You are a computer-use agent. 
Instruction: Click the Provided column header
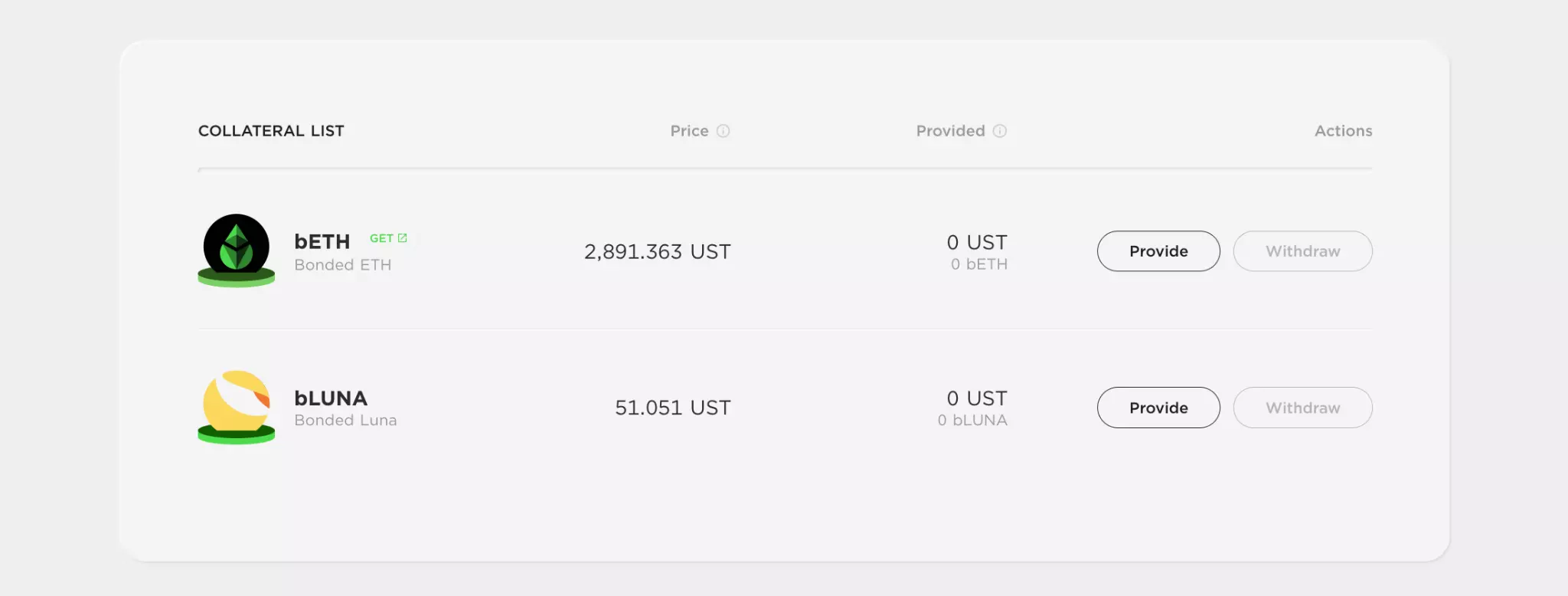point(950,131)
